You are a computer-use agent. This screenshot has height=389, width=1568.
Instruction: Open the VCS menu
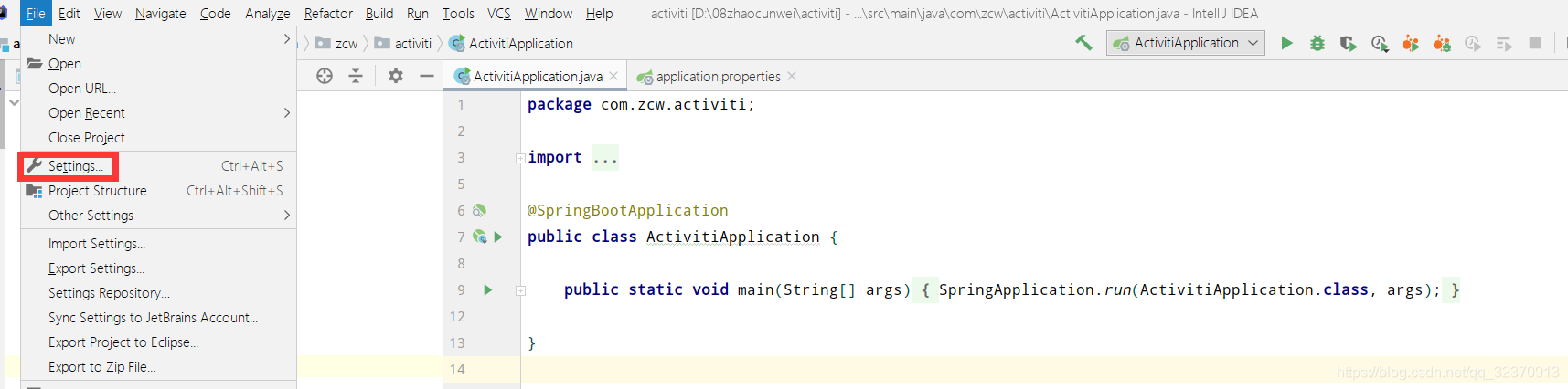point(499,13)
